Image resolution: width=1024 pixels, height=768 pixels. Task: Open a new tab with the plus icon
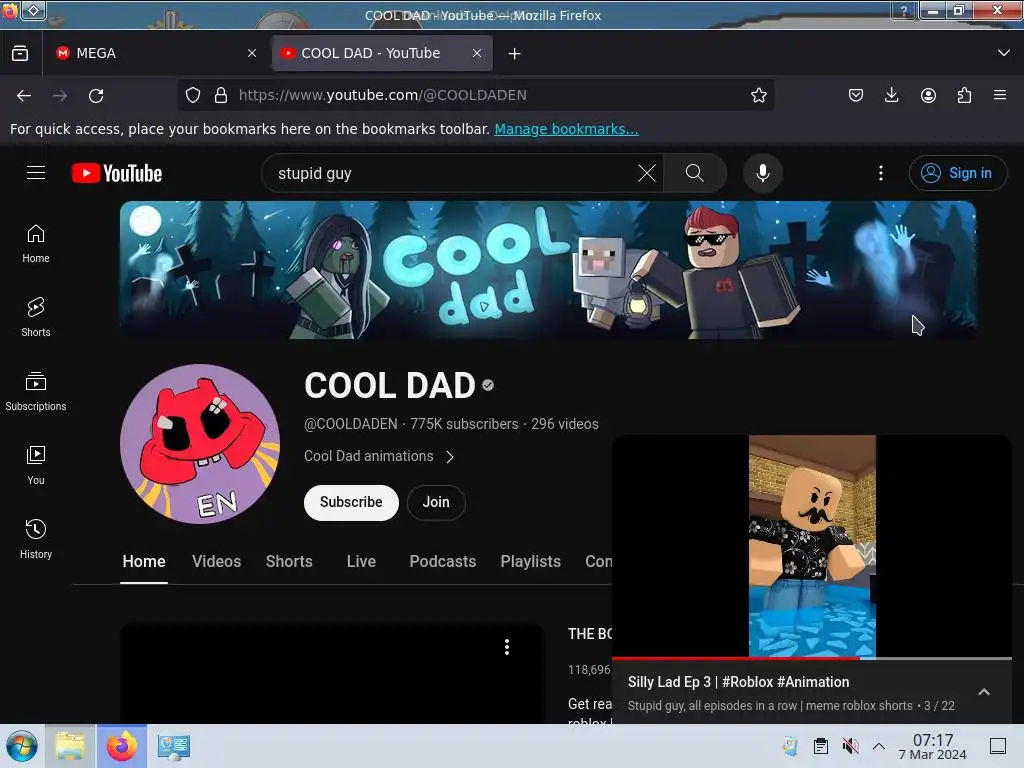tap(515, 54)
